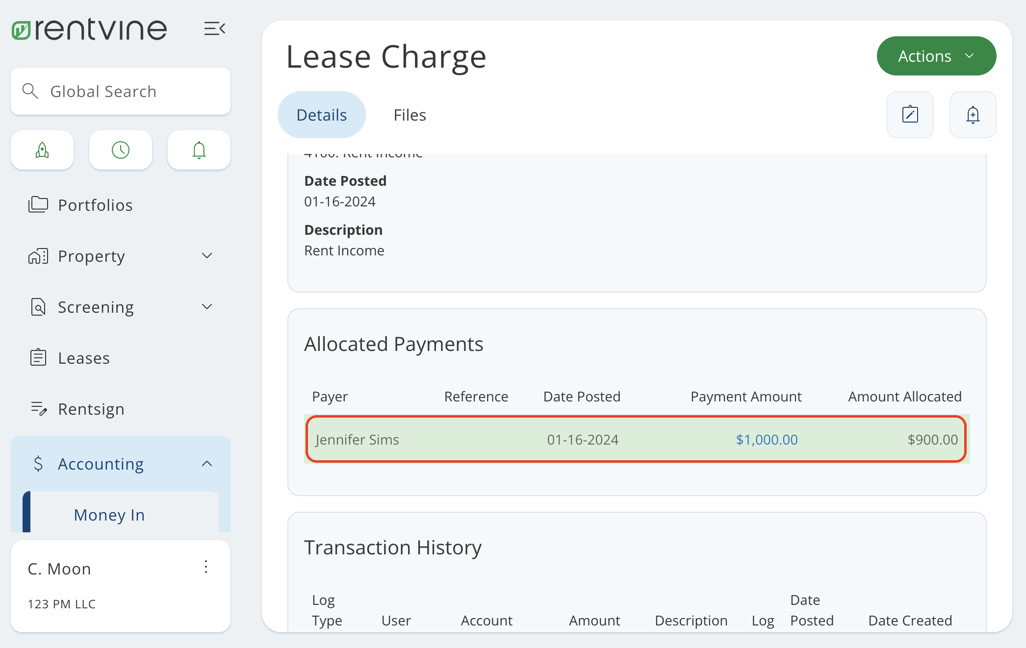Click the Rentvine logo
This screenshot has height=648, width=1026.
tap(89, 29)
